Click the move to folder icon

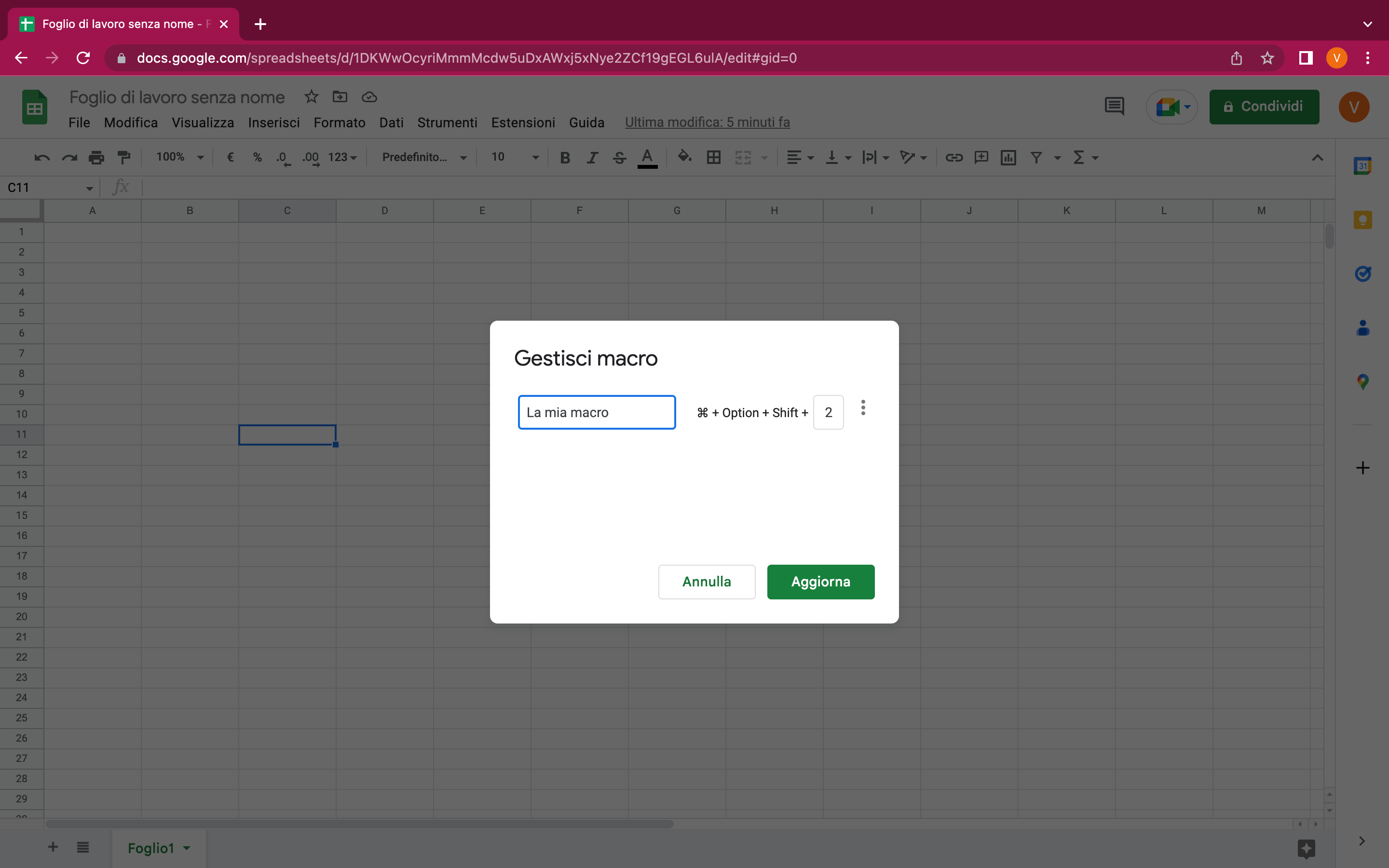(x=340, y=96)
